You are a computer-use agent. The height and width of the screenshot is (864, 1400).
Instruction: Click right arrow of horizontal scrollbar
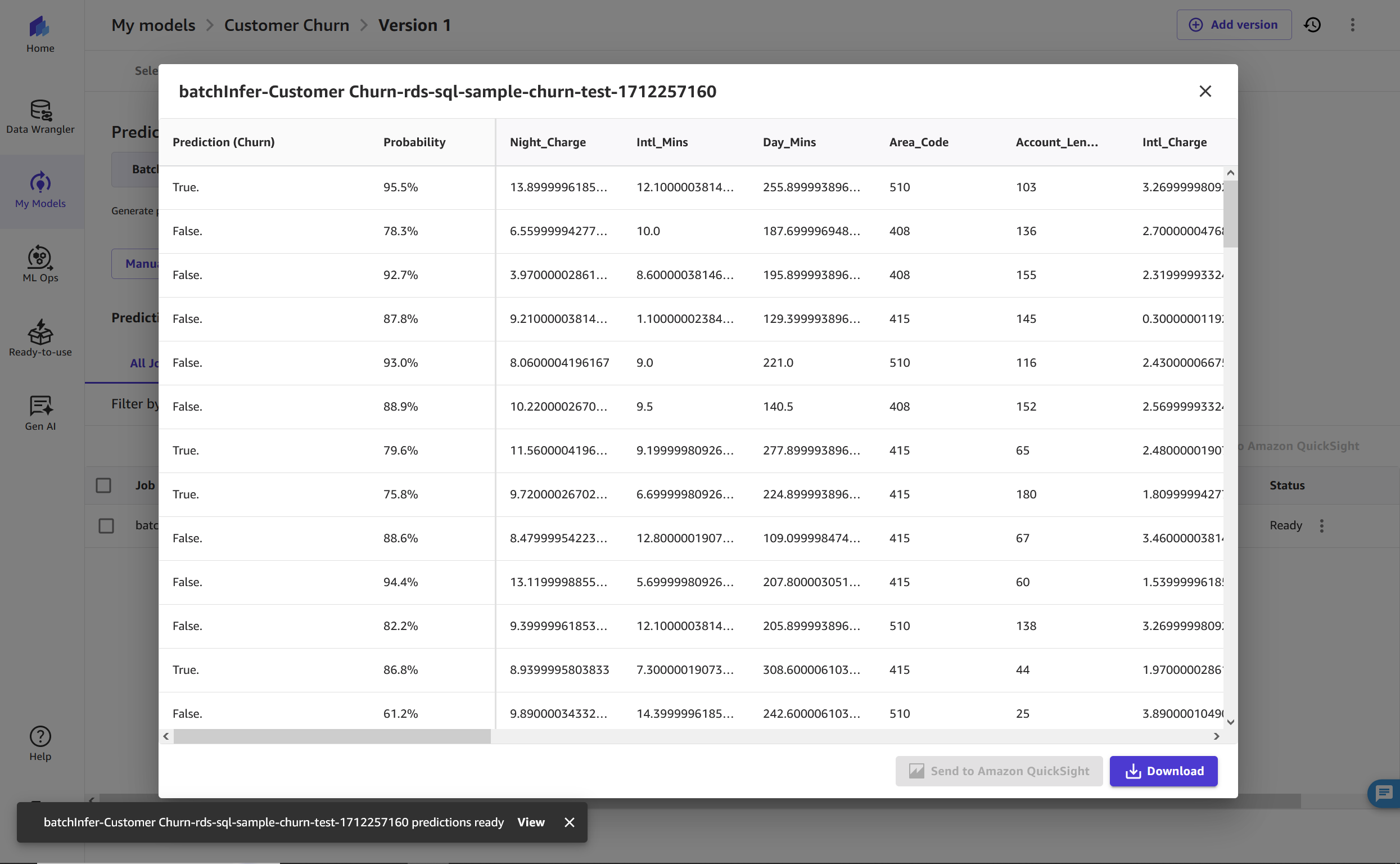click(1216, 736)
